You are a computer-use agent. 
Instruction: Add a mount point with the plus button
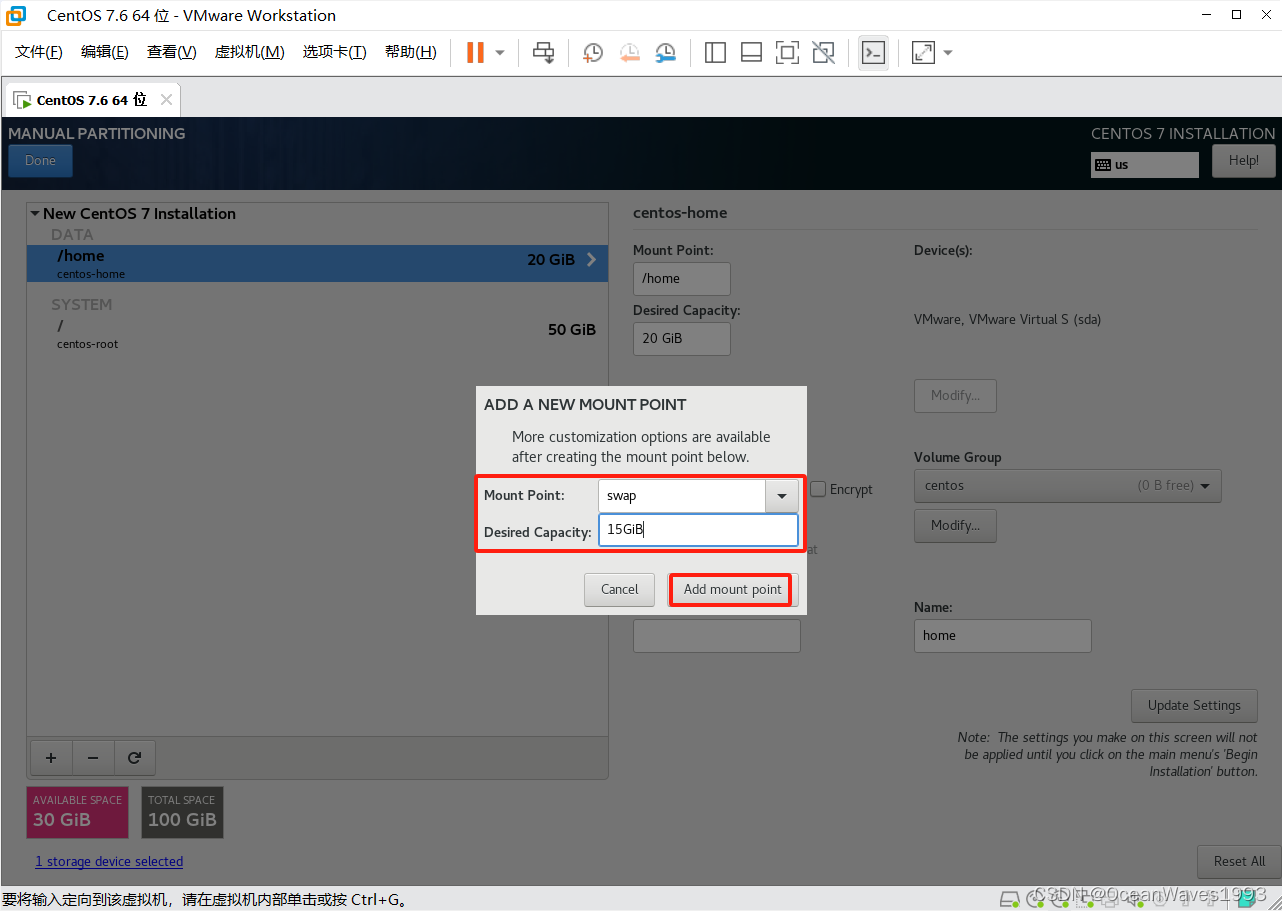pos(51,758)
